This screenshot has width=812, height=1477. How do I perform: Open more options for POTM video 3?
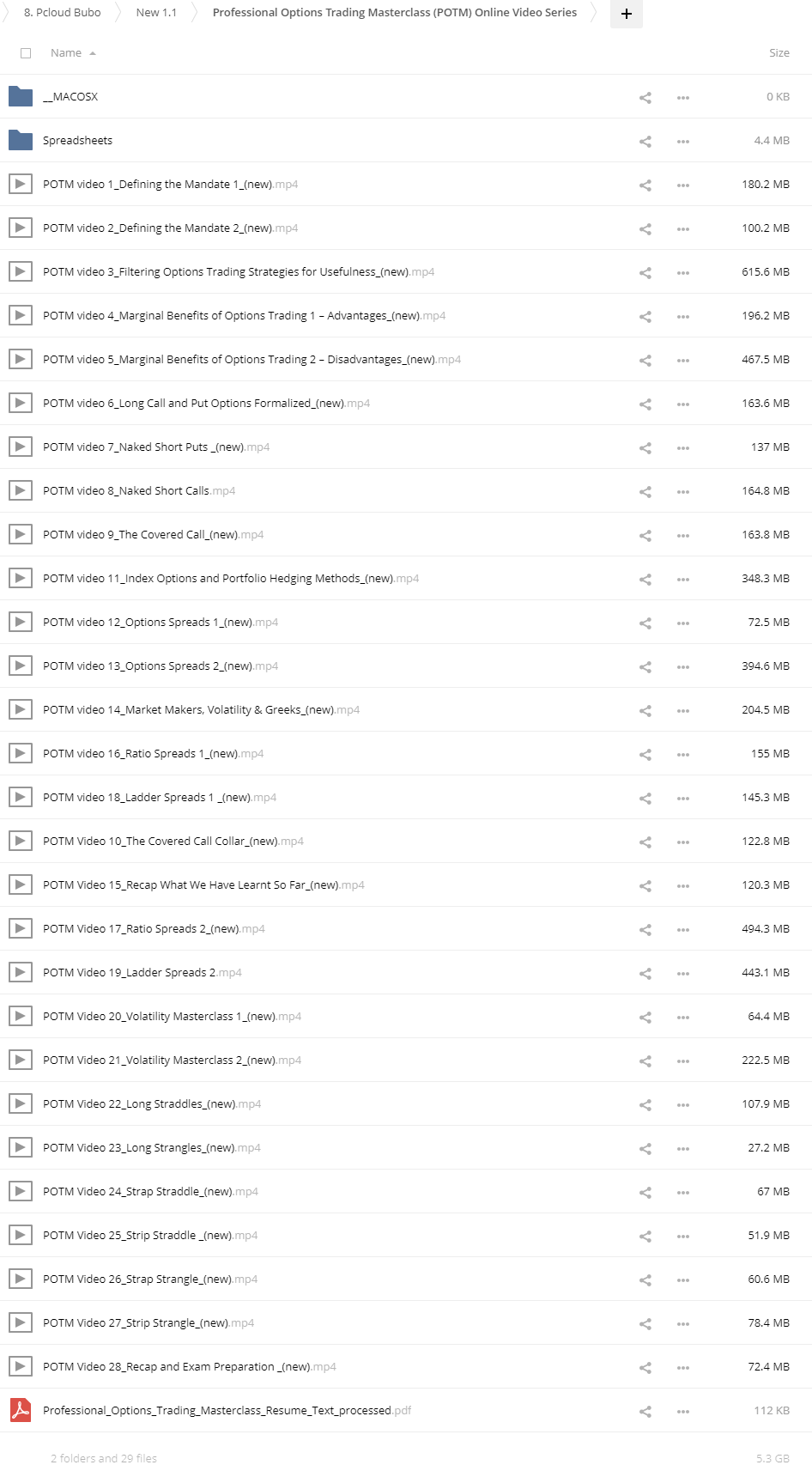682,273
